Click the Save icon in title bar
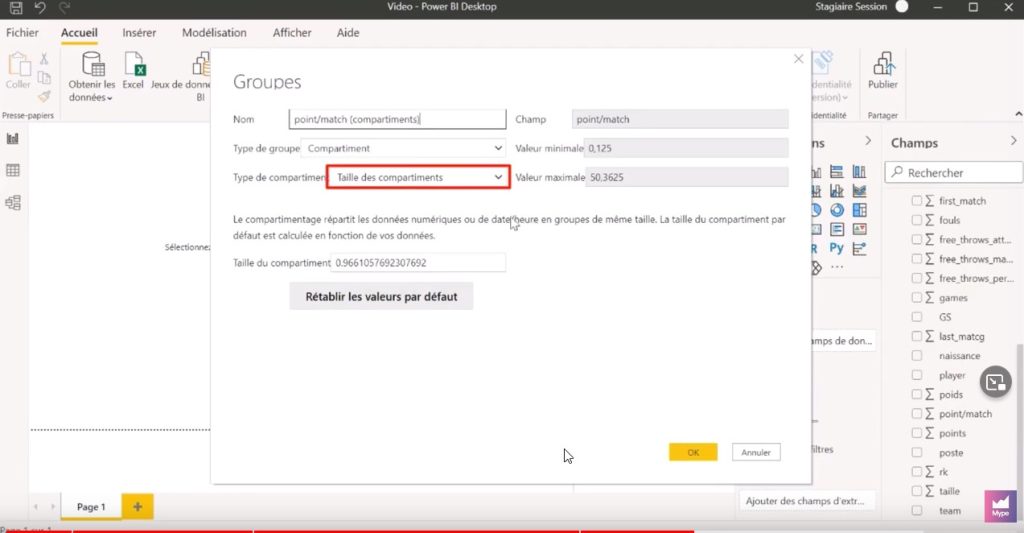The height and width of the screenshot is (533, 1024). click(x=16, y=8)
